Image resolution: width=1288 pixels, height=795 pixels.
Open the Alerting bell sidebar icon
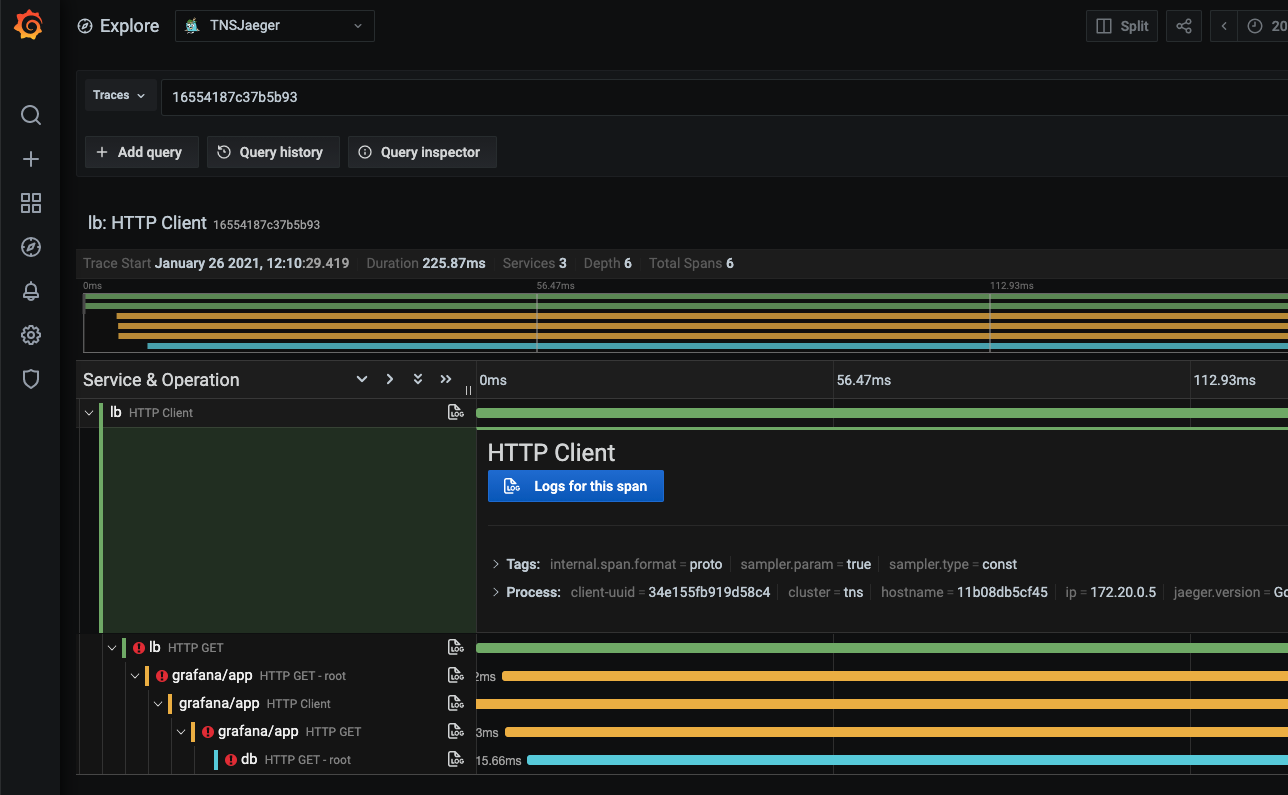pyautogui.click(x=31, y=291)
